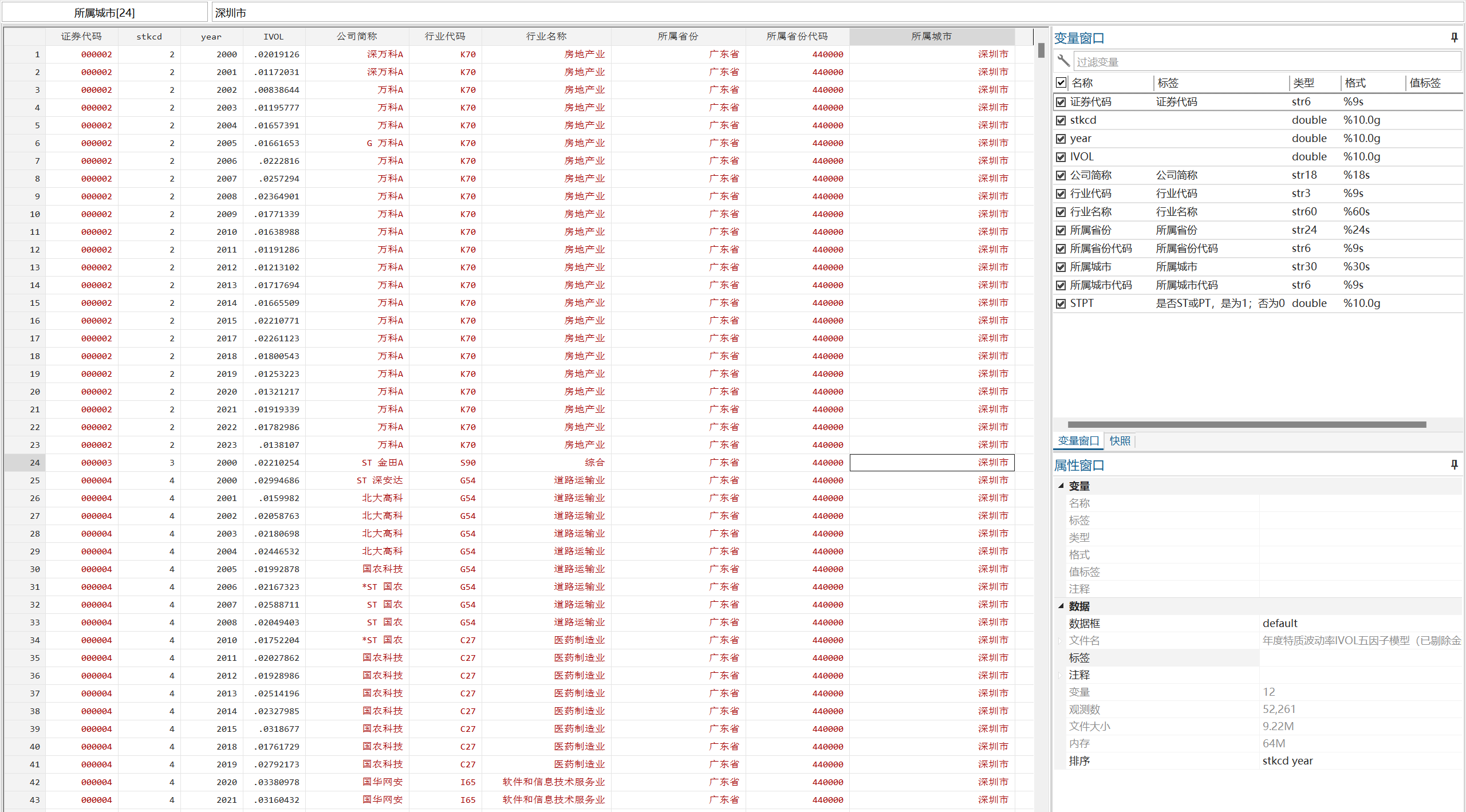The width and height of the screenshot is (1466, 812).
Task: Collapse the 数据 properties section
Action: coord(1061,606)
